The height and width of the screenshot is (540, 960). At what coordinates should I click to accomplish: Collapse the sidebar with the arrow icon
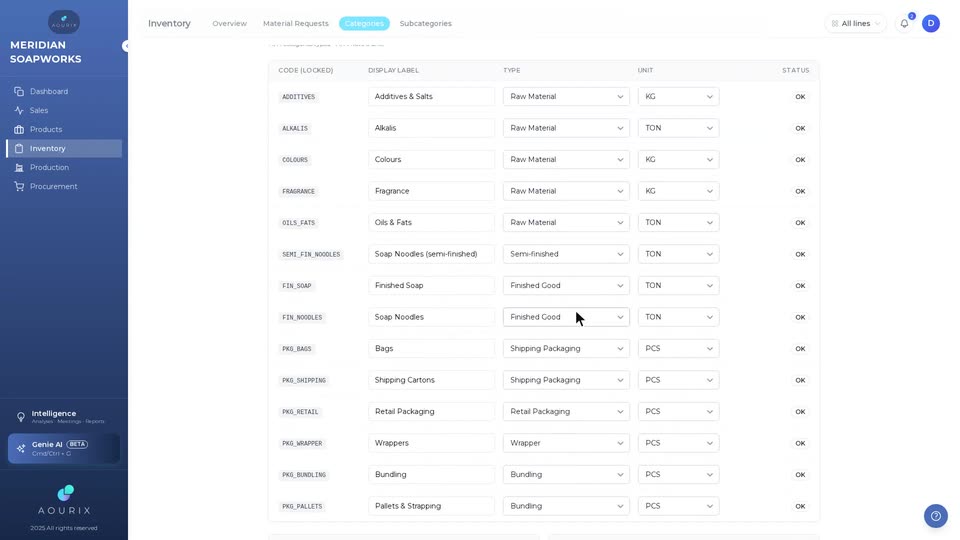(x=126, y=46)
